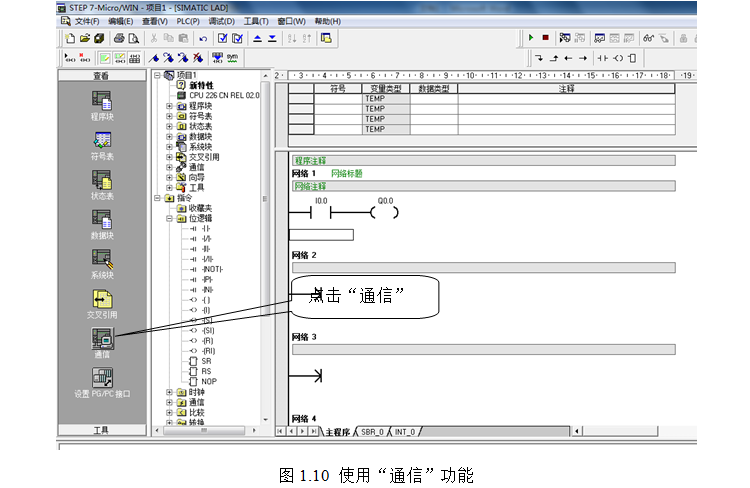Image resolution: width=750 pixels, height=488 pixels.
Task: Collapse the 项目1 root node
Action: [x=157, y=76]
